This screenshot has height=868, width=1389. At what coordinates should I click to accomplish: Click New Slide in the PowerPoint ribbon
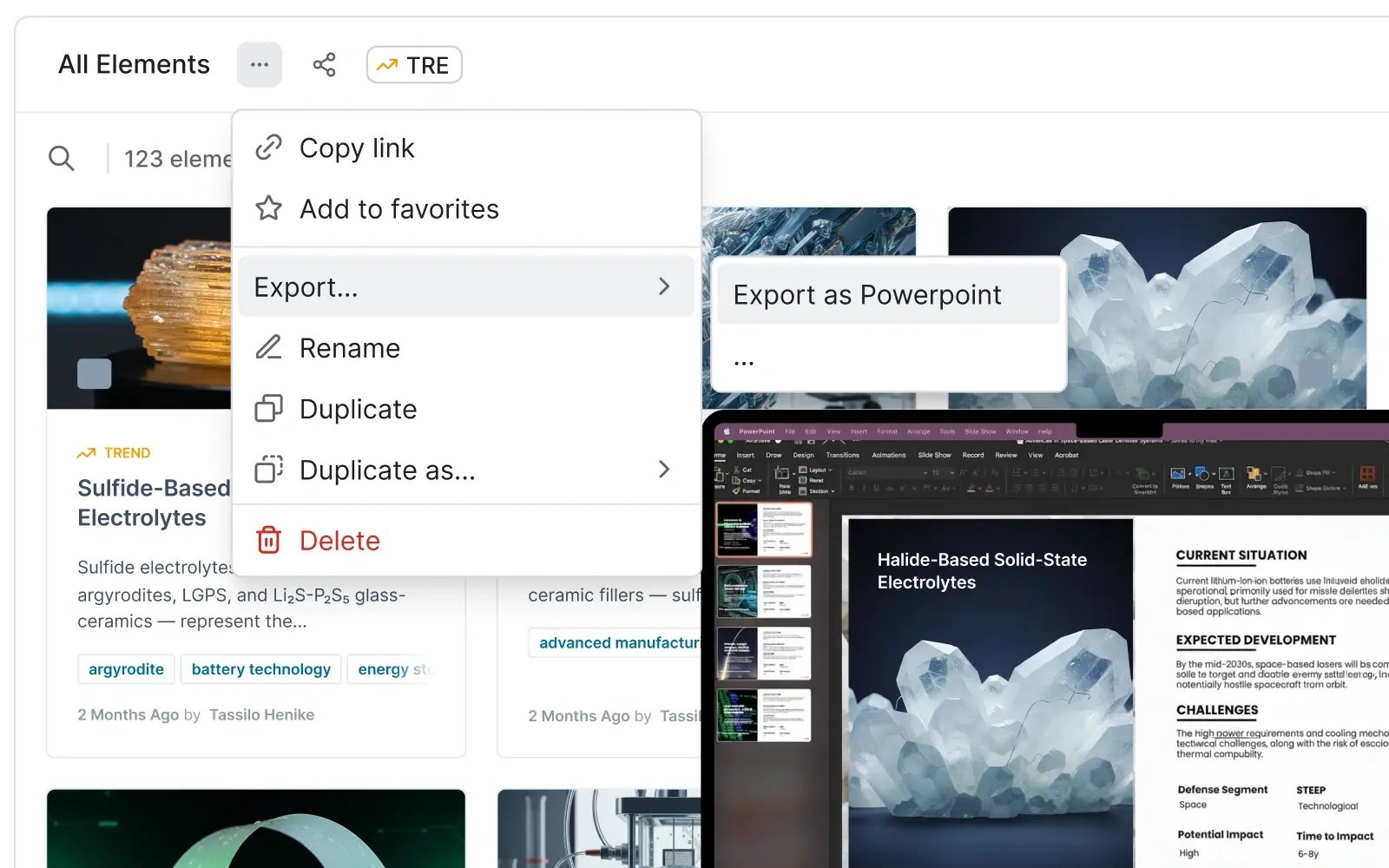point(785,480)
